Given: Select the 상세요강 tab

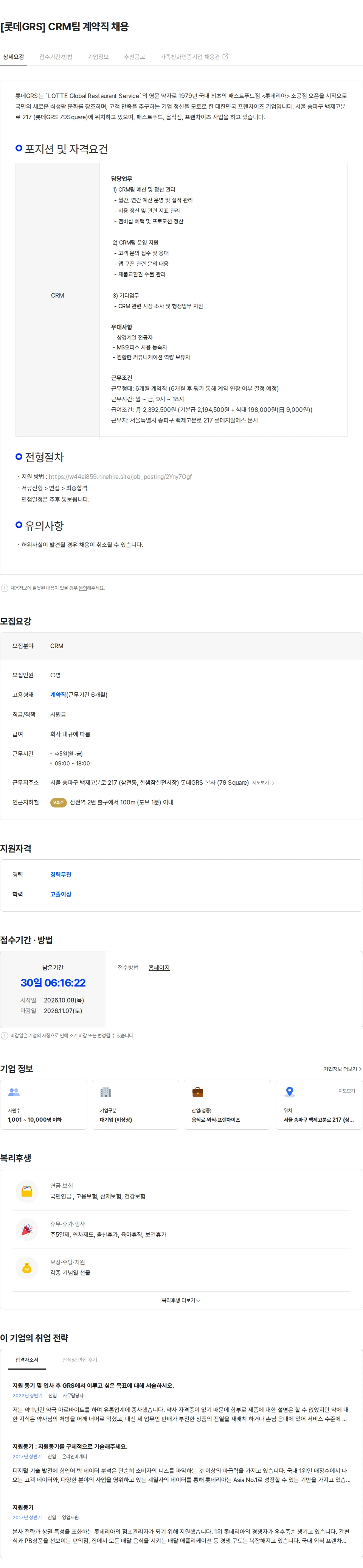Looking at the screenshot, I should (x=13, y=57).
